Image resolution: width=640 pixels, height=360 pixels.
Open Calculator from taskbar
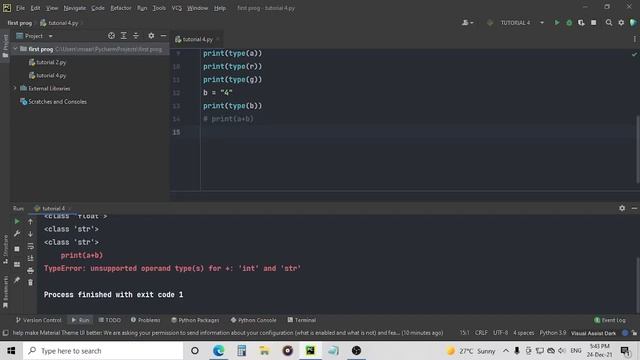click(241, 351)
